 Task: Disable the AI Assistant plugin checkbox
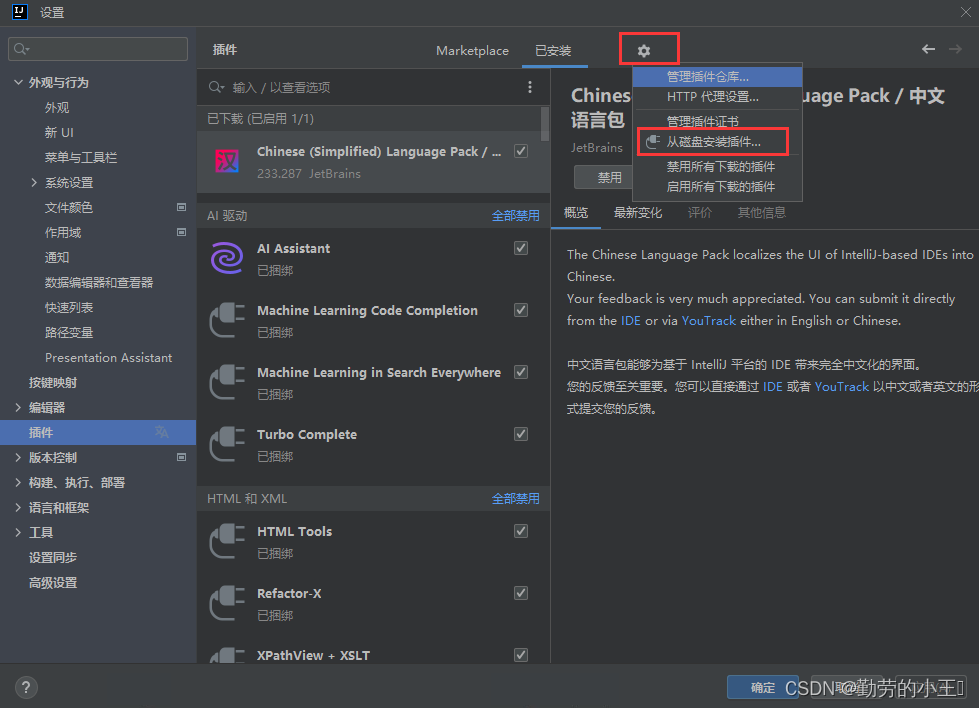tap(521, 248)
